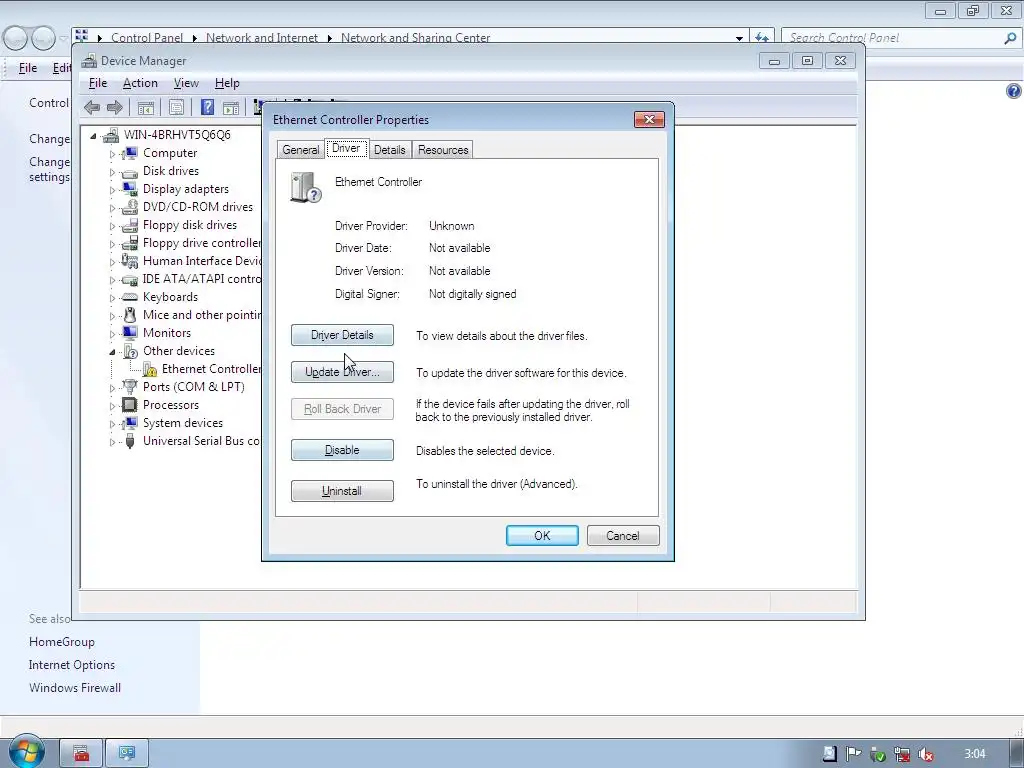This screenshot has width=1024, height=768.
Task: Switch to the Resources tab
Action: click(x=443, y=150)
